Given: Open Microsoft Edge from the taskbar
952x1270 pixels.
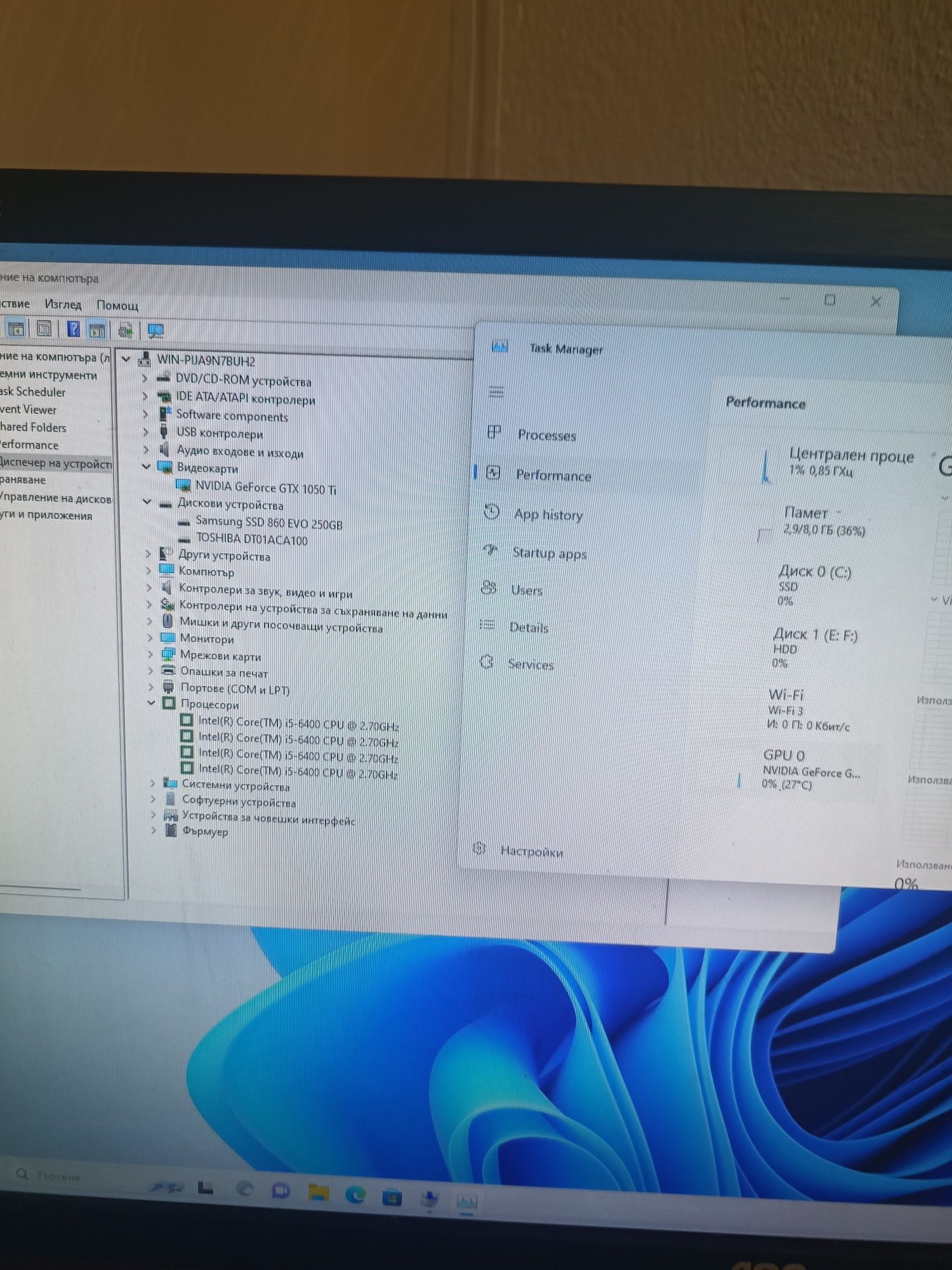Looking at the screenshot, I should pos(355,1194).
